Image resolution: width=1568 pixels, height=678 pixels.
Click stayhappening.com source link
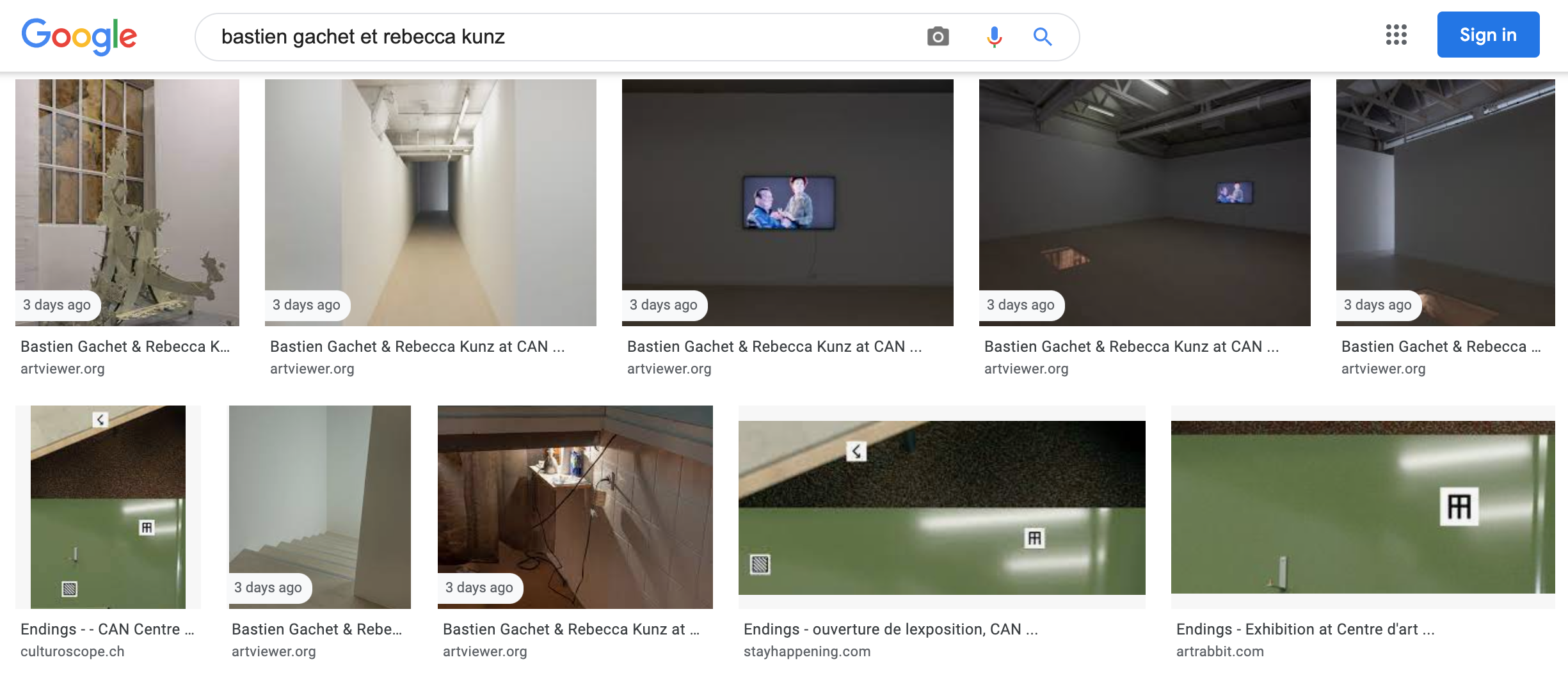coord(807,652)
